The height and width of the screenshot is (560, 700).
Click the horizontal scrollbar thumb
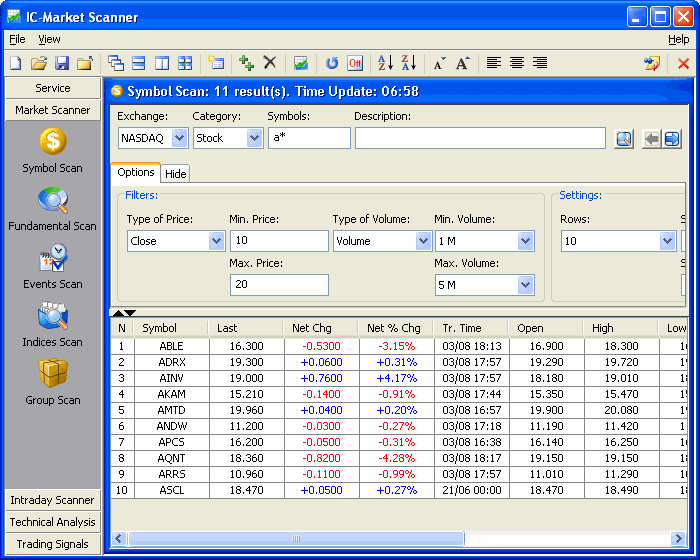click(296, 539)
